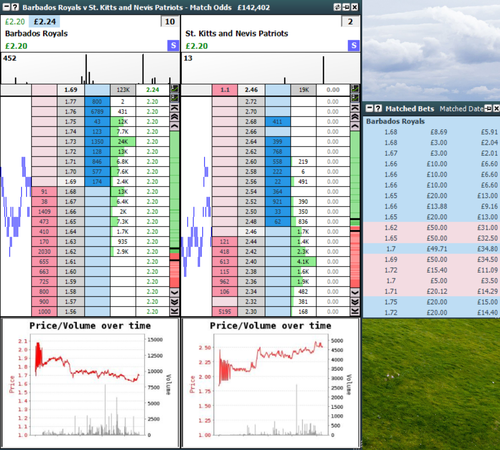This screenshot has width=500, height=450.
Task: Lay Barbados Royals at 1.56 with 1000 available
Action: pyautogui.click(x=44, y=312)
